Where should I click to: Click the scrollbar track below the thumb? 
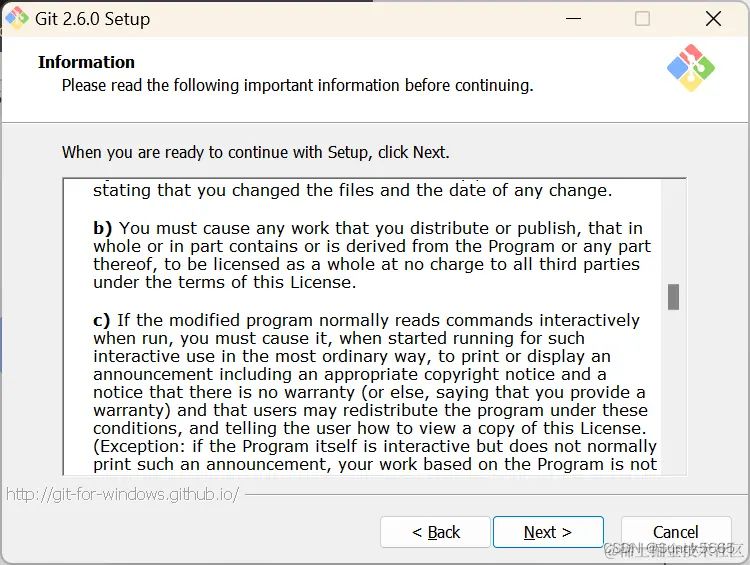[x=673, y=392]
